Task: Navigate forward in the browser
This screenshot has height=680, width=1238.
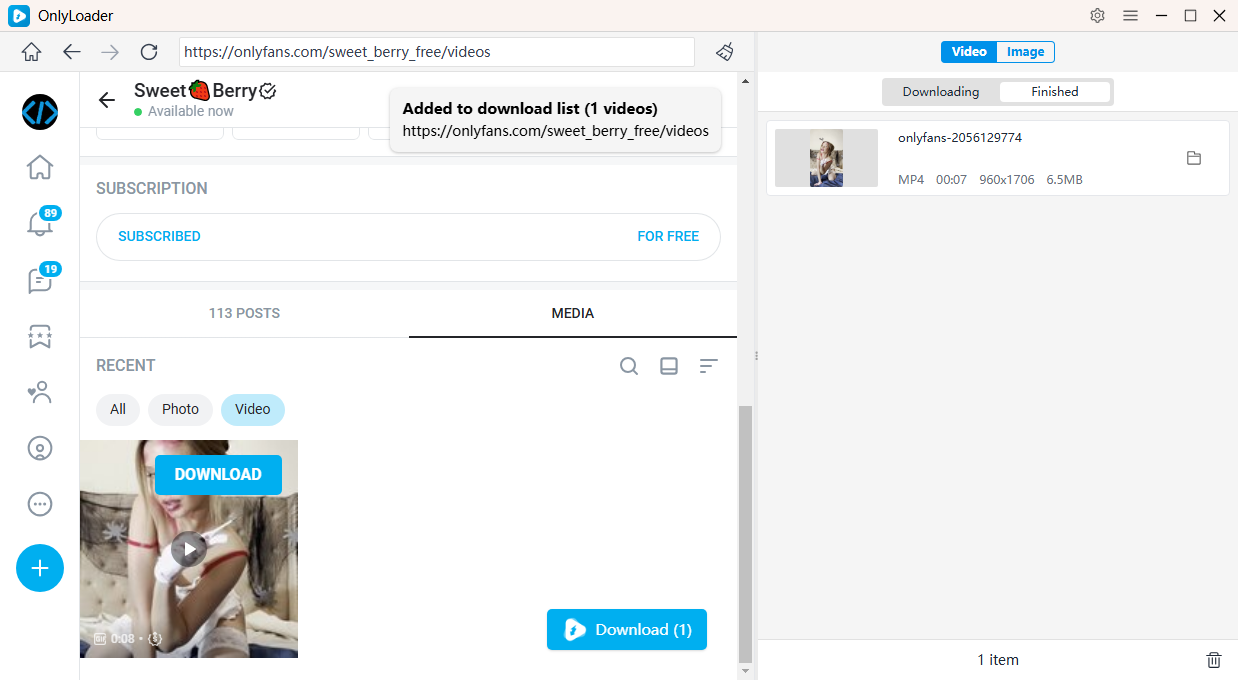Action: pos(110,52)
